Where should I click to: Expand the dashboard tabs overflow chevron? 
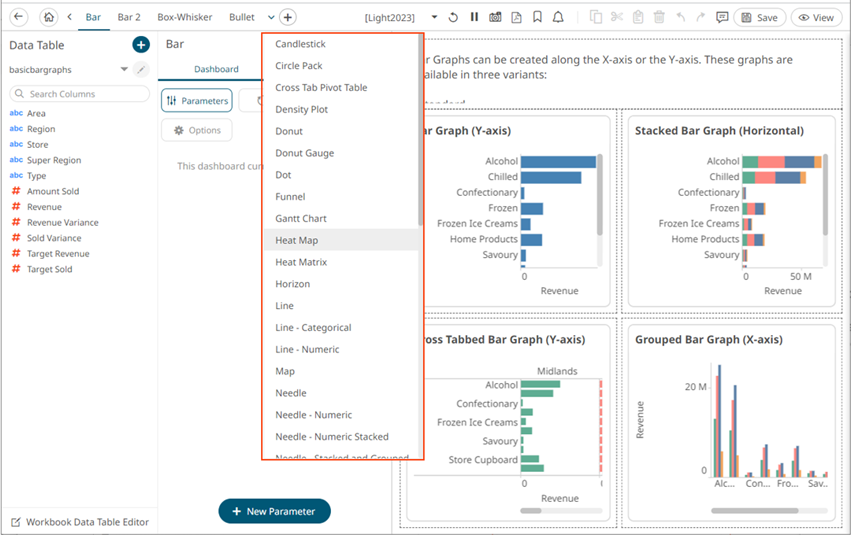tap(271, 18)
